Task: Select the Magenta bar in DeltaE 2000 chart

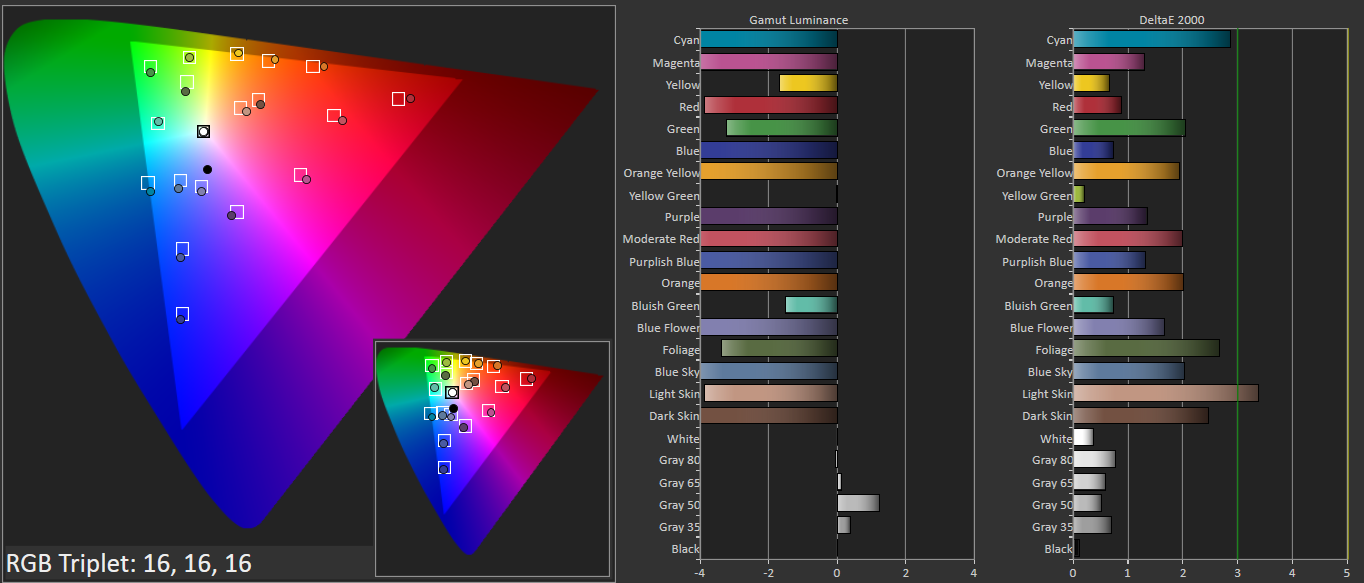Action: (x=1108, y=62)
